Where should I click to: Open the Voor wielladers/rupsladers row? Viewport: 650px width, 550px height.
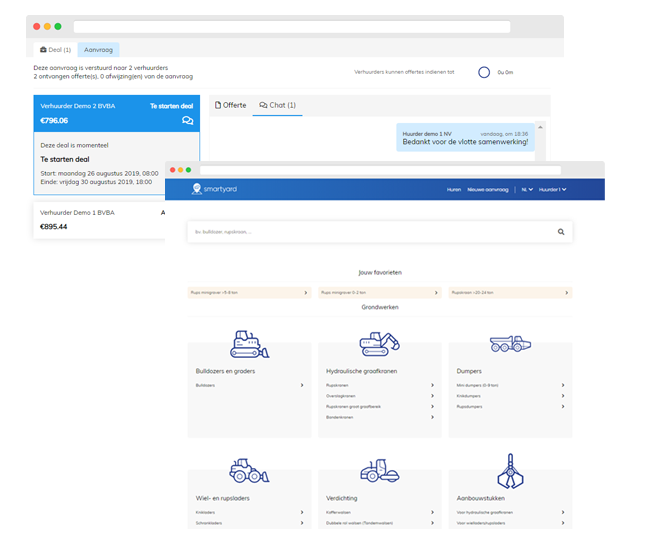pyautogui.click(x=510, y=523)
